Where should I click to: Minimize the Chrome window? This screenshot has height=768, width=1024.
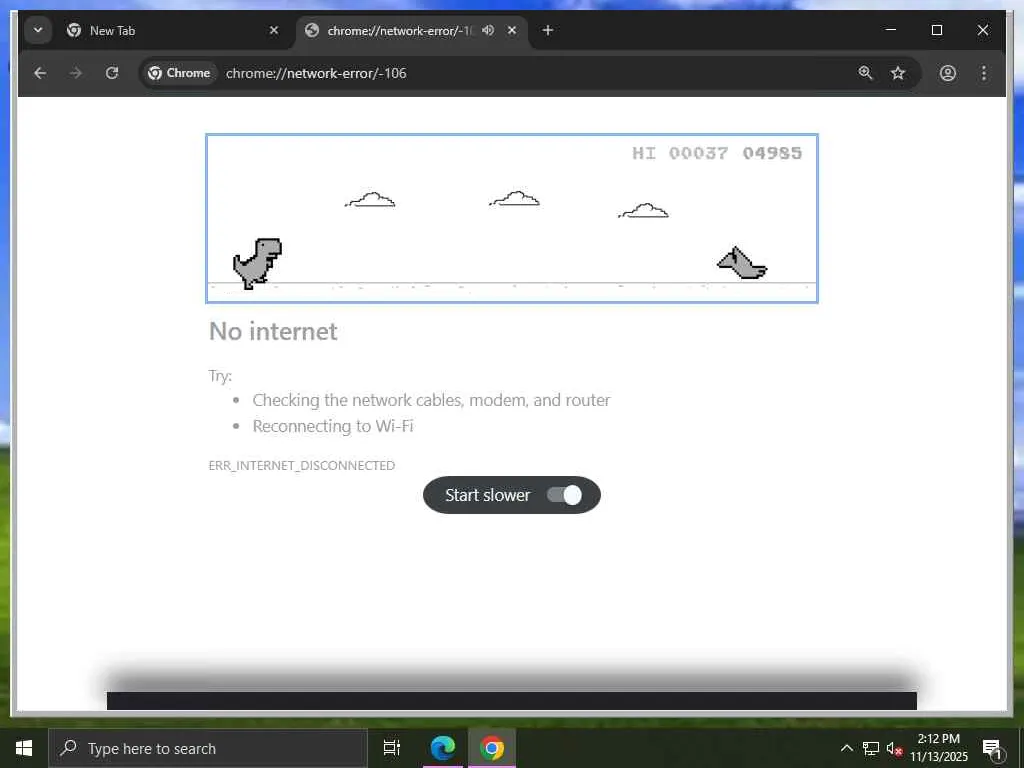(890, 30)
